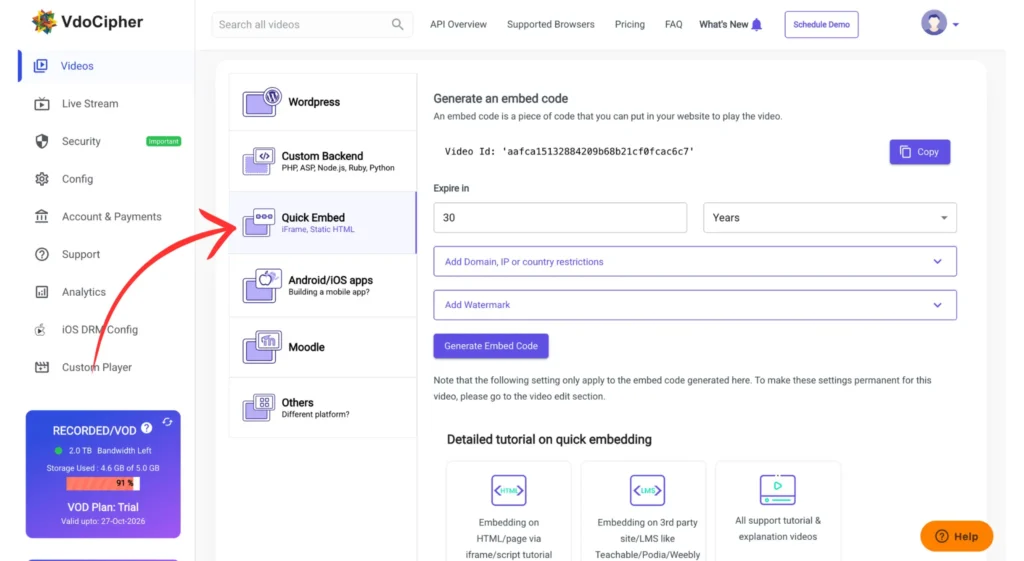Select the Android/iOS apps tab
Viewport: 1024px width, 561px height.
click(x=323, y=285)
